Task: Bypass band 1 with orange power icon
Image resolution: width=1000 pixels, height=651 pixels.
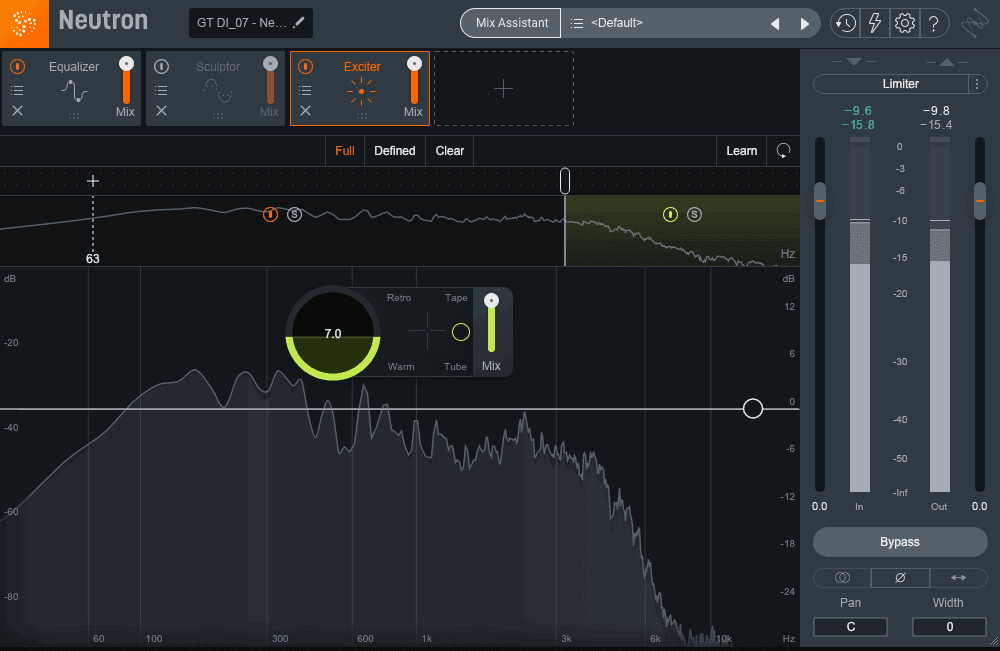Action: coord(270,215)
